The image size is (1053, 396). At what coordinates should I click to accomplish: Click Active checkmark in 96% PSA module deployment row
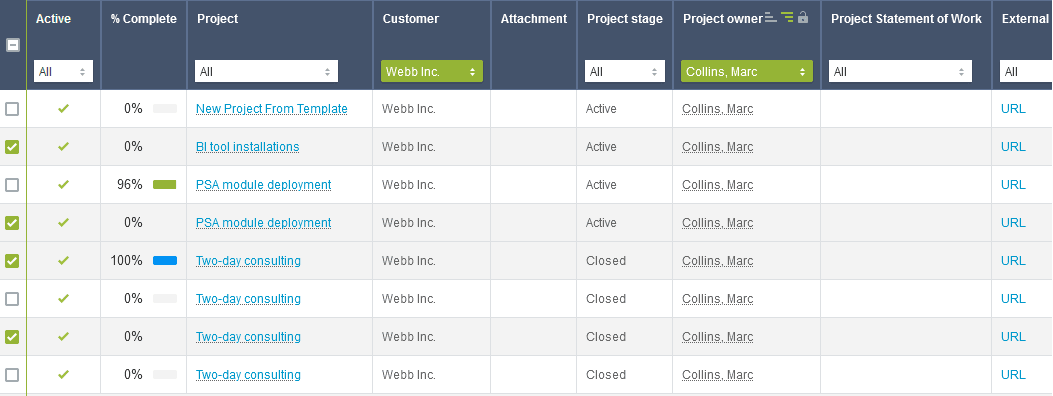(64, 184)
